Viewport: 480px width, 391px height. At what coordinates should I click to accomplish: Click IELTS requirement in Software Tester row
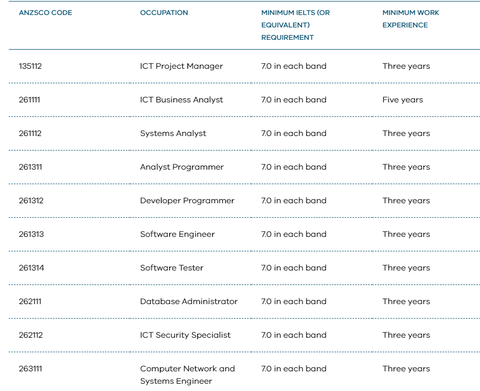click(294, 268)
